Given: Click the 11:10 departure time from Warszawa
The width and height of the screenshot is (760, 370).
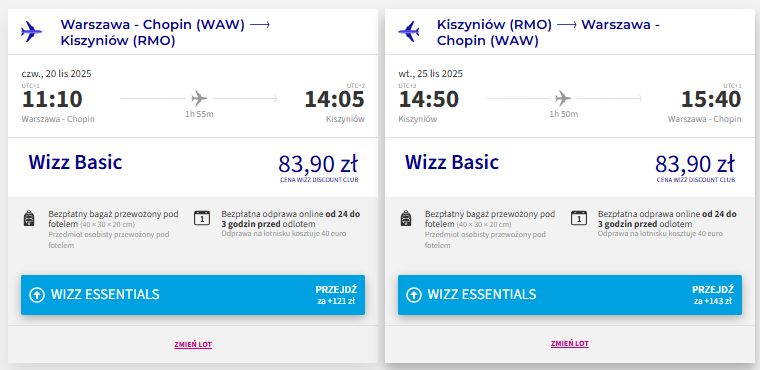Looking at the screenshot, I should click(x=52, y=99).
